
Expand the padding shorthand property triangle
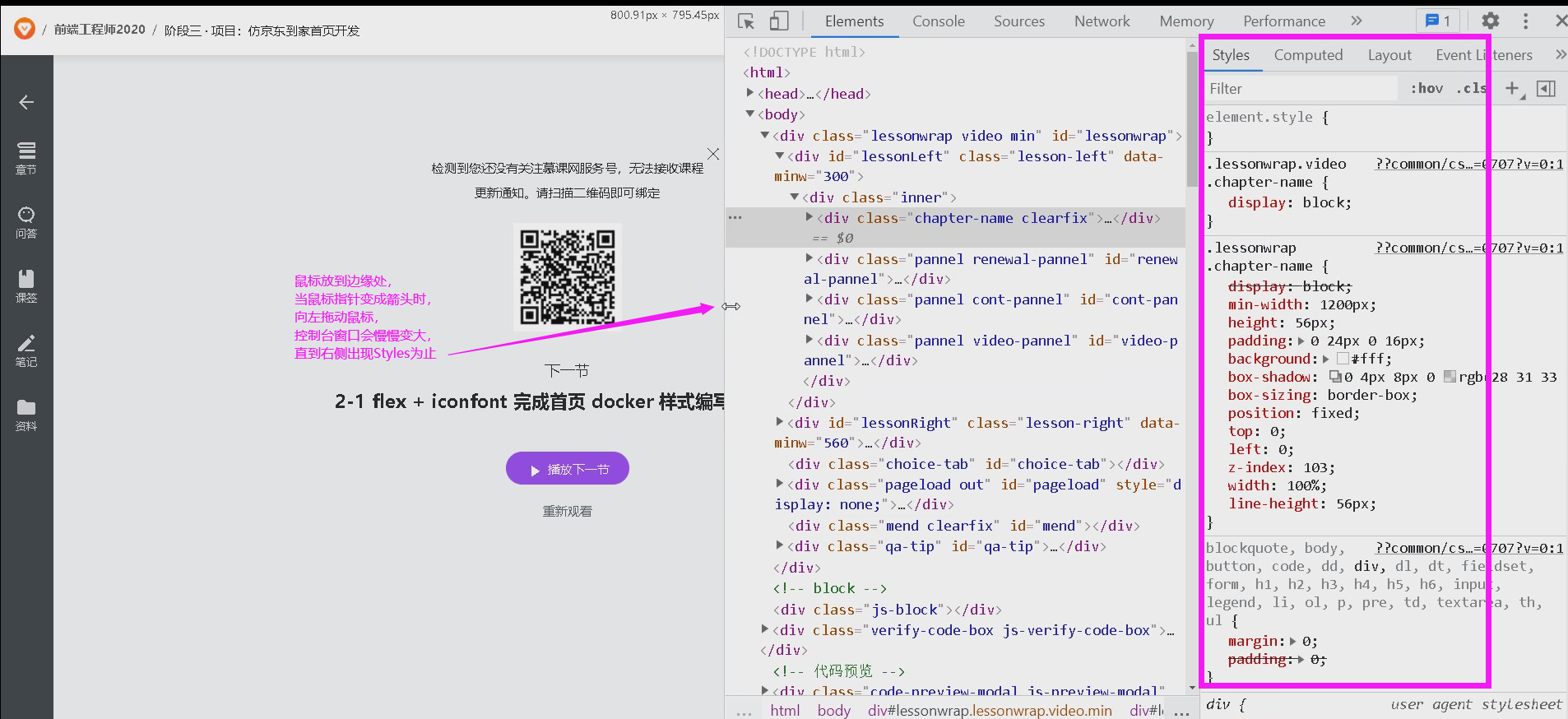[x=1301, y=341]
